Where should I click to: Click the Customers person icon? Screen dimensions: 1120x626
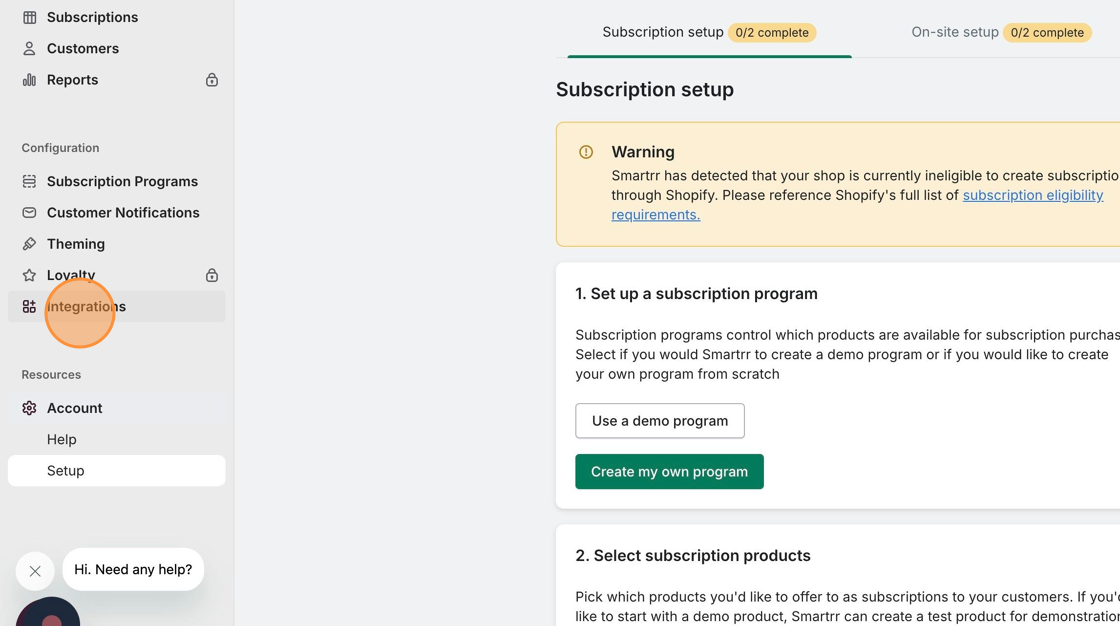click(x=29, y=48)
